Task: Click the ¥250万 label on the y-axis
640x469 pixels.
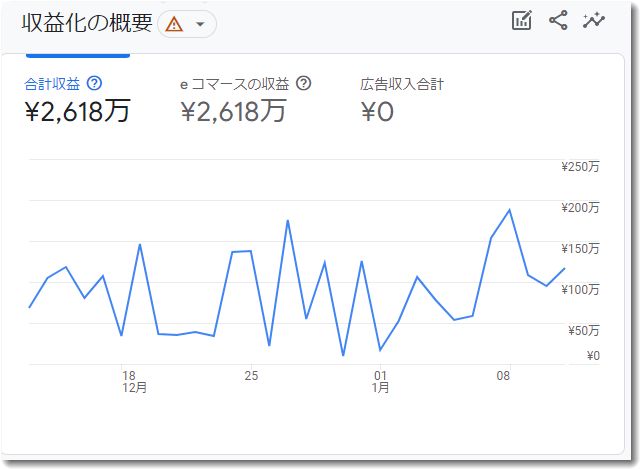Action: point(580,167)
